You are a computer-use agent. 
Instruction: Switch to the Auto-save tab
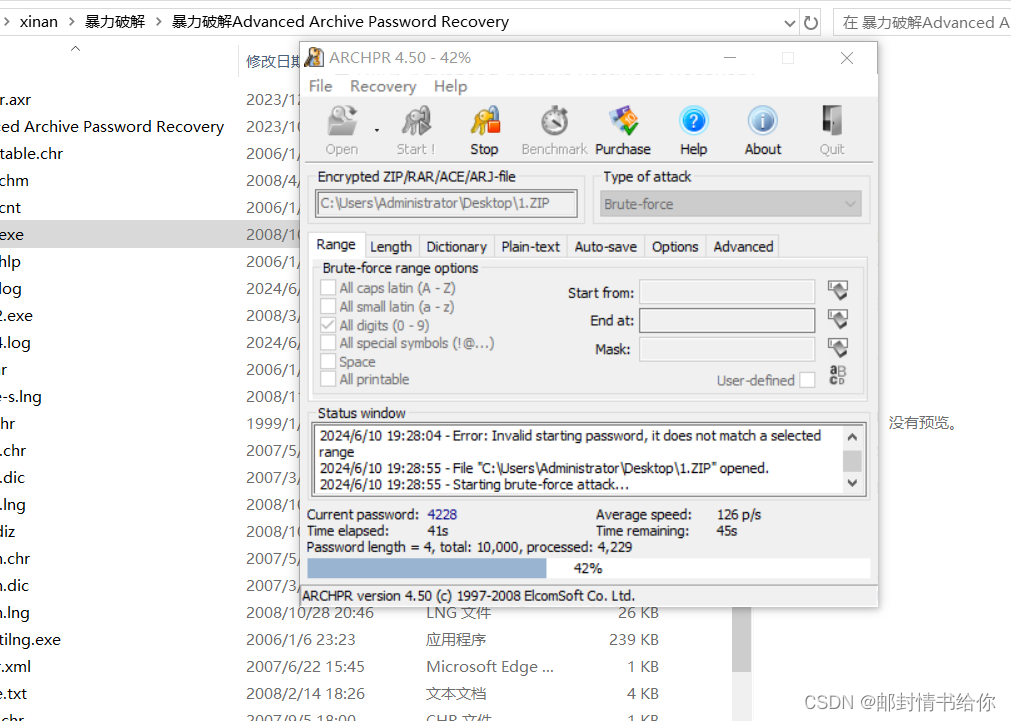(605, 246)
